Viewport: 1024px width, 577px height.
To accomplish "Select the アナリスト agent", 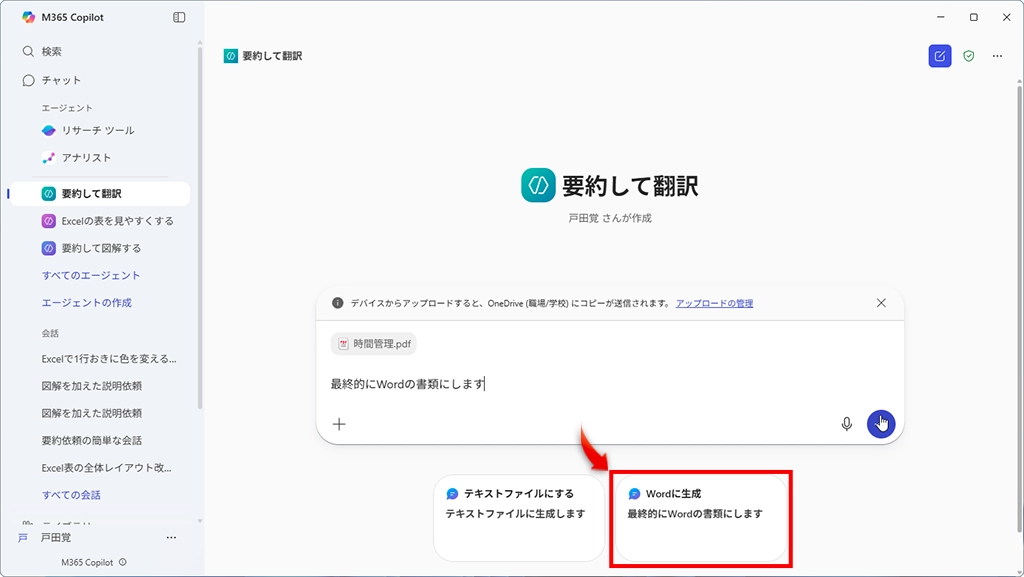I will tap(86, 157).
